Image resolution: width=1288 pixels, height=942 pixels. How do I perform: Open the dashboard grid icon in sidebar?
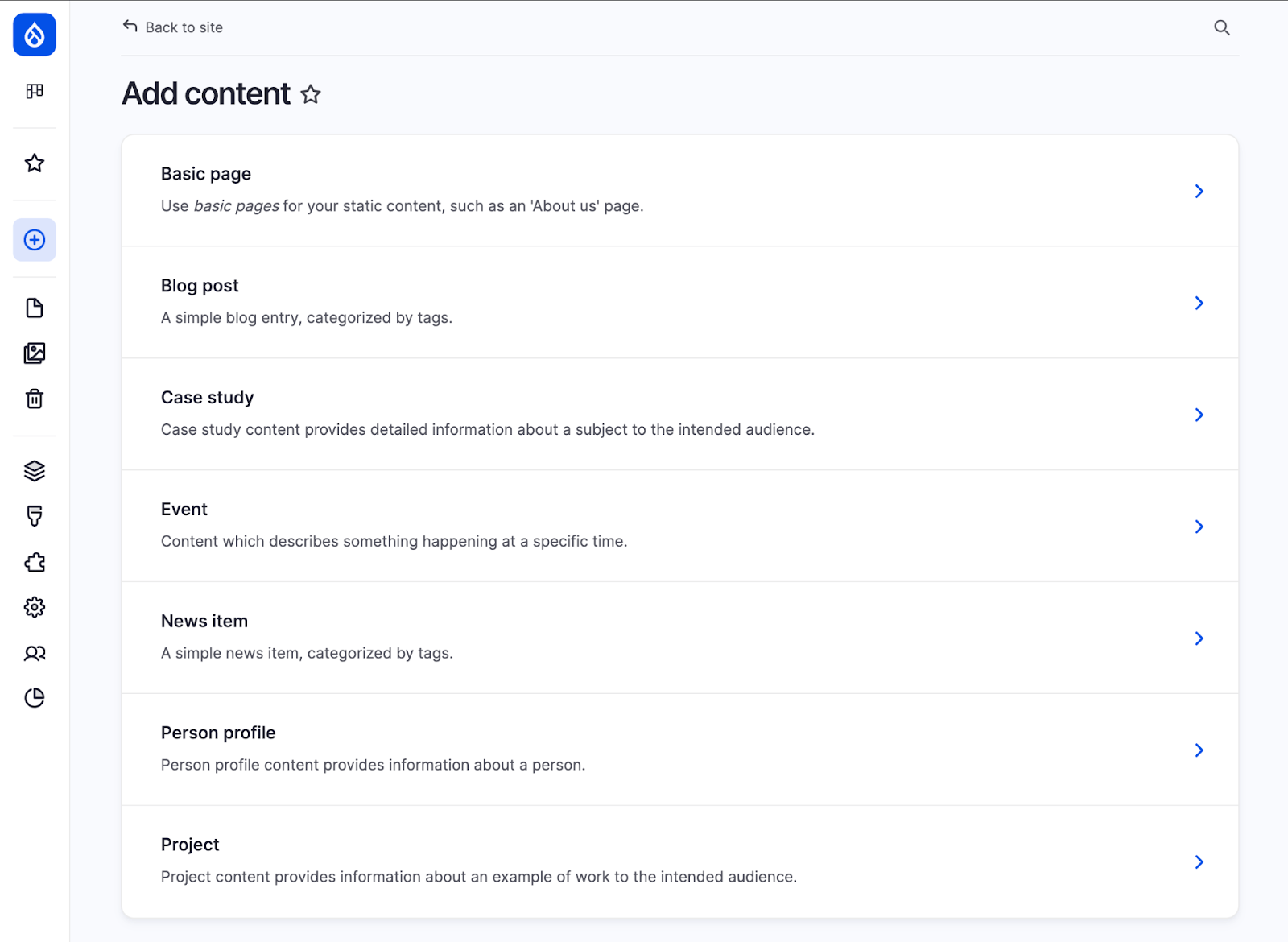point(35,91)
